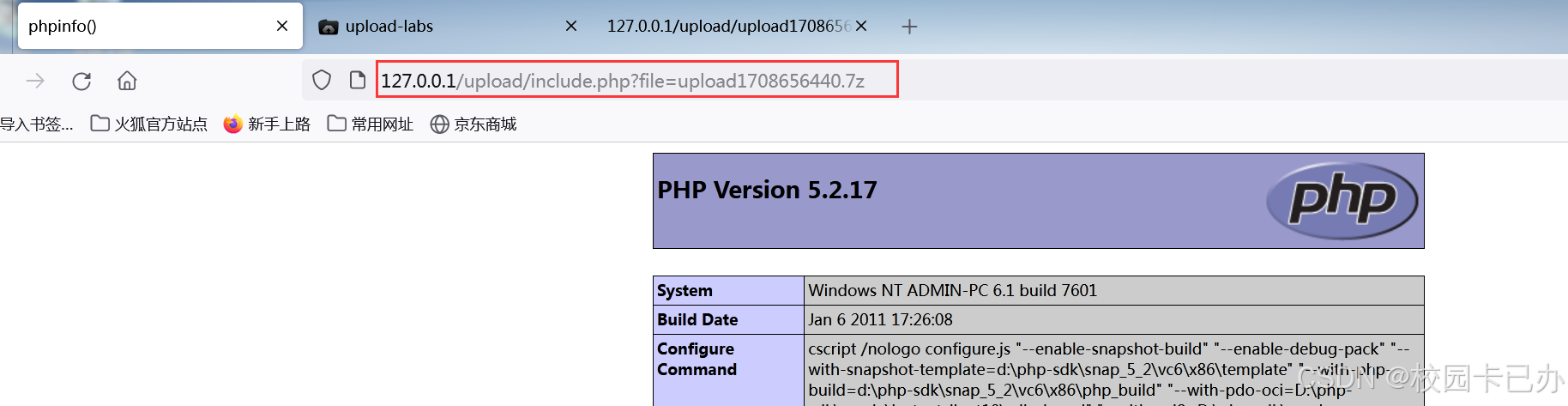
Task: Open the 导入书签 bookmark item
Action: [36, 124]
